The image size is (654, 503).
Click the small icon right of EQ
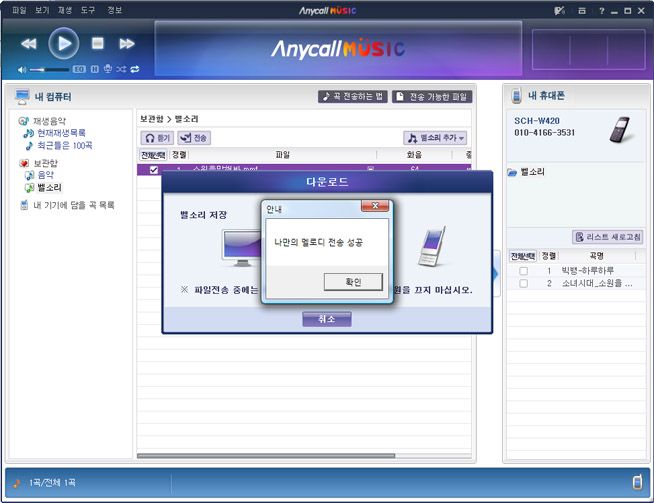[x=95, y=69]
